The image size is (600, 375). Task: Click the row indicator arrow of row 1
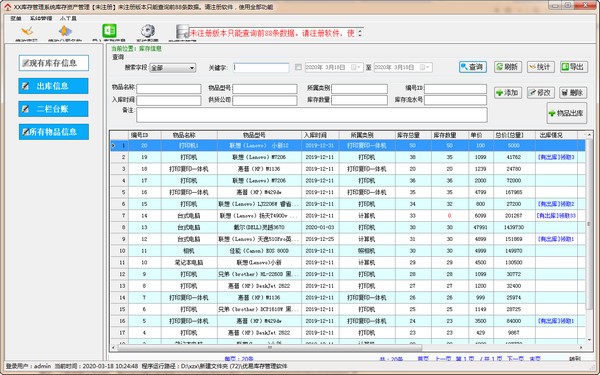pos(114,145)
